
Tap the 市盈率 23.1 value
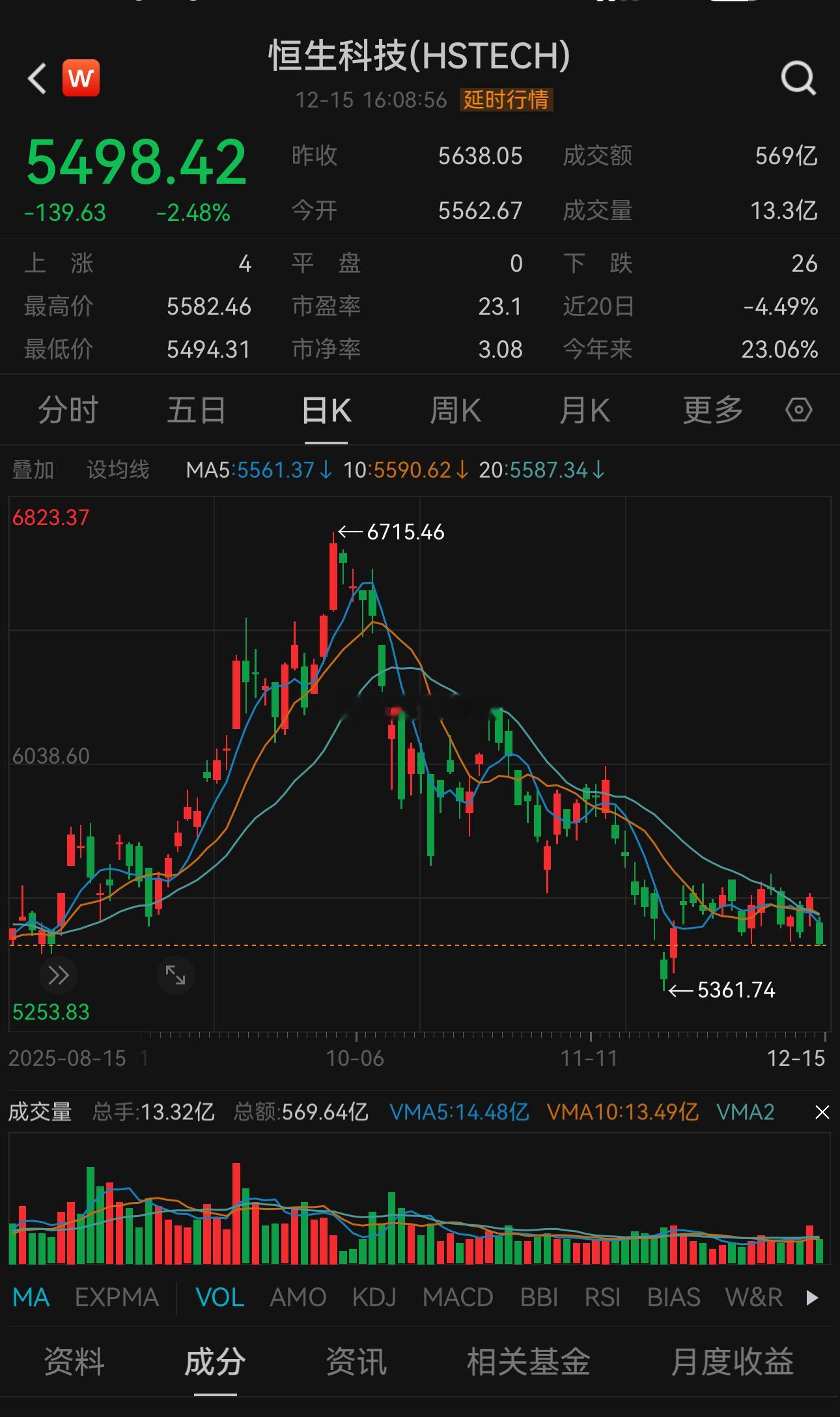tap(500, 307)
